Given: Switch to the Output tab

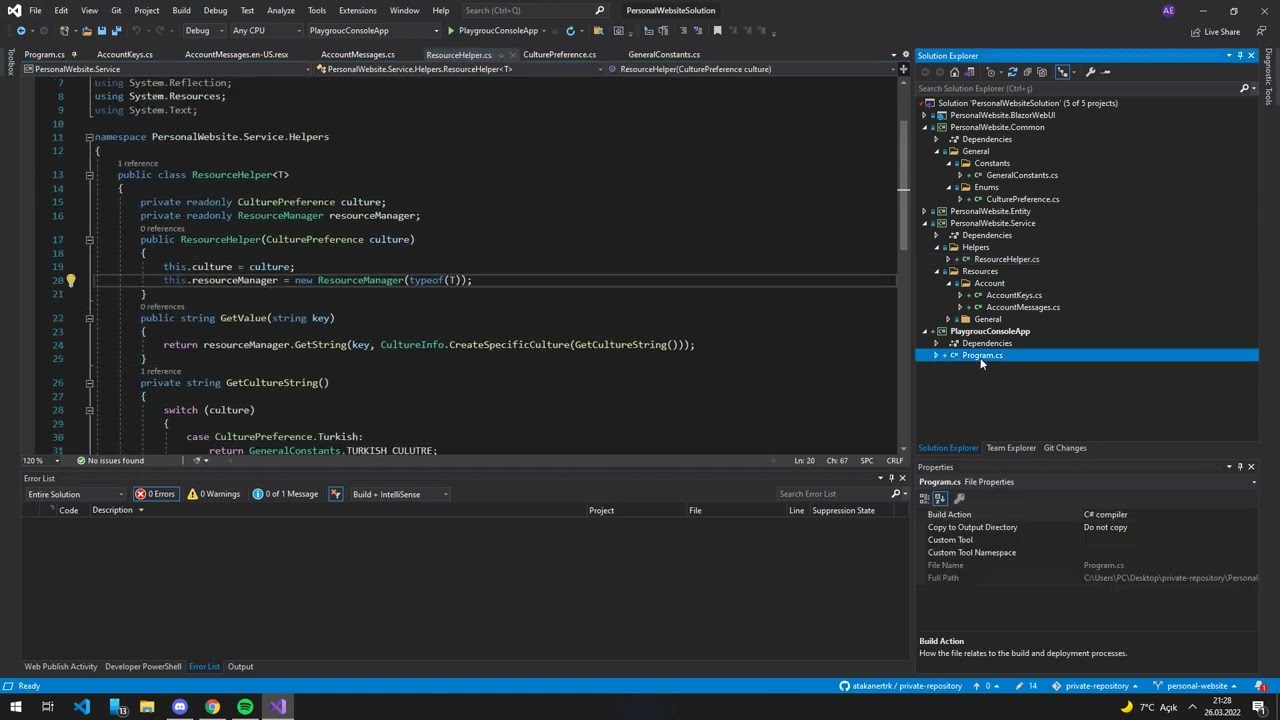Looking at the screenshot, I should coord(240,667).
